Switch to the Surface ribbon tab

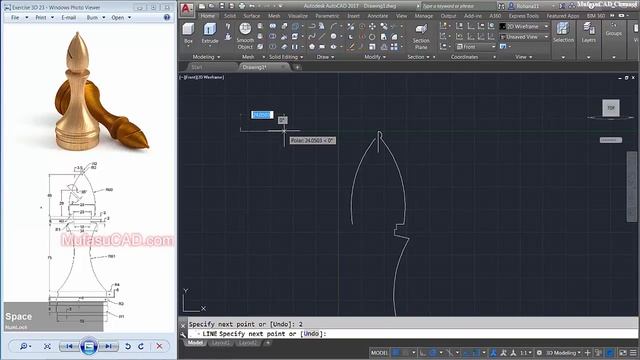(251, 16)
